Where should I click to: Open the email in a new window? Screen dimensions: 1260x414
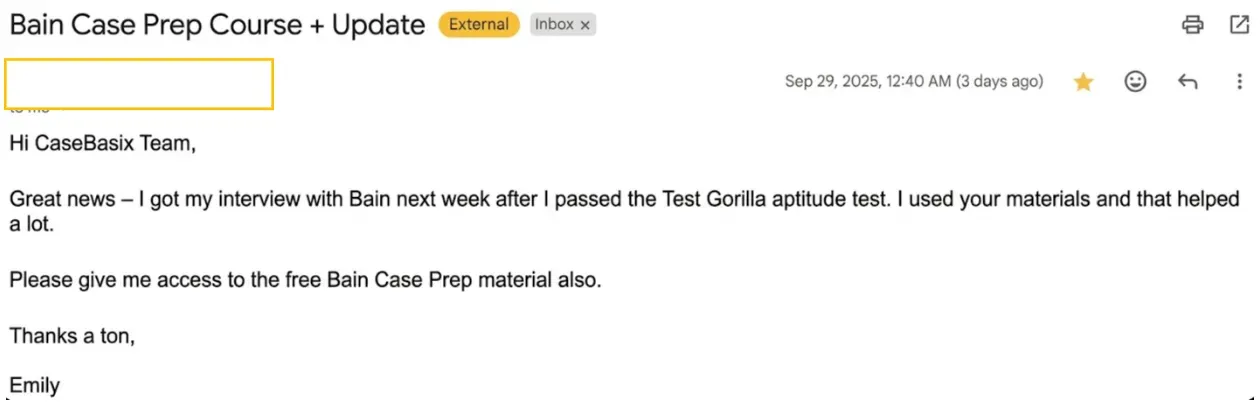1239,25
